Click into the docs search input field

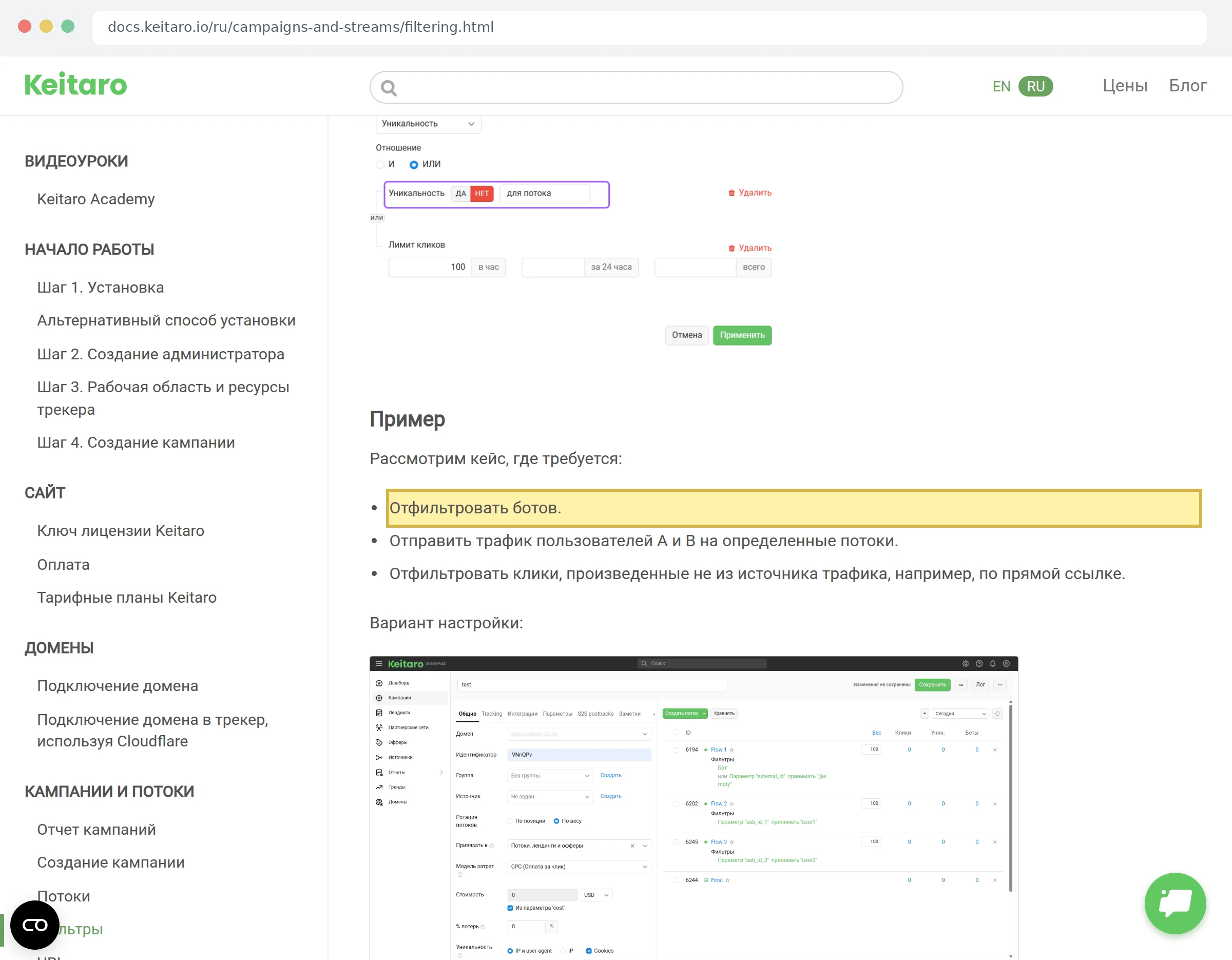637,87
